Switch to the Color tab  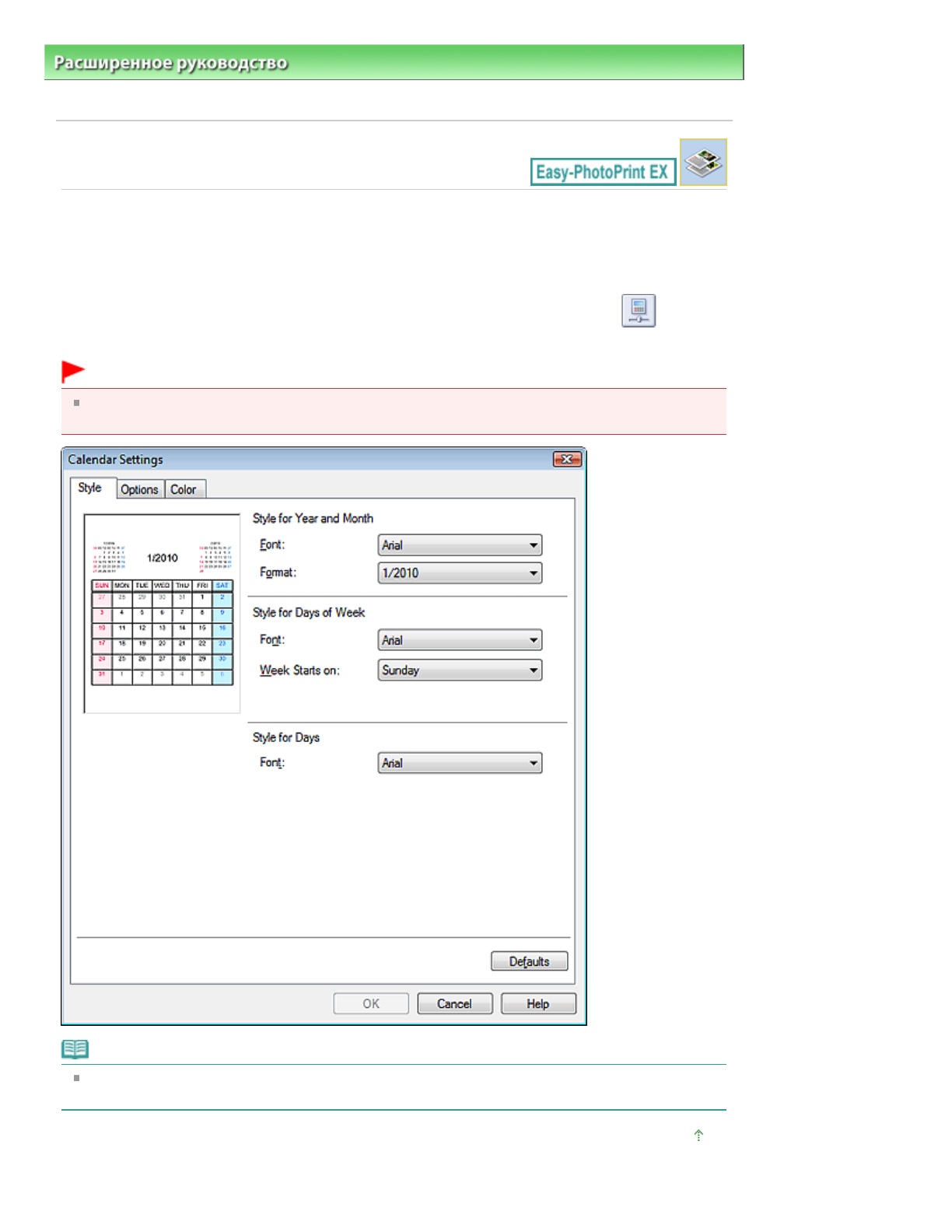coord(184,489)
